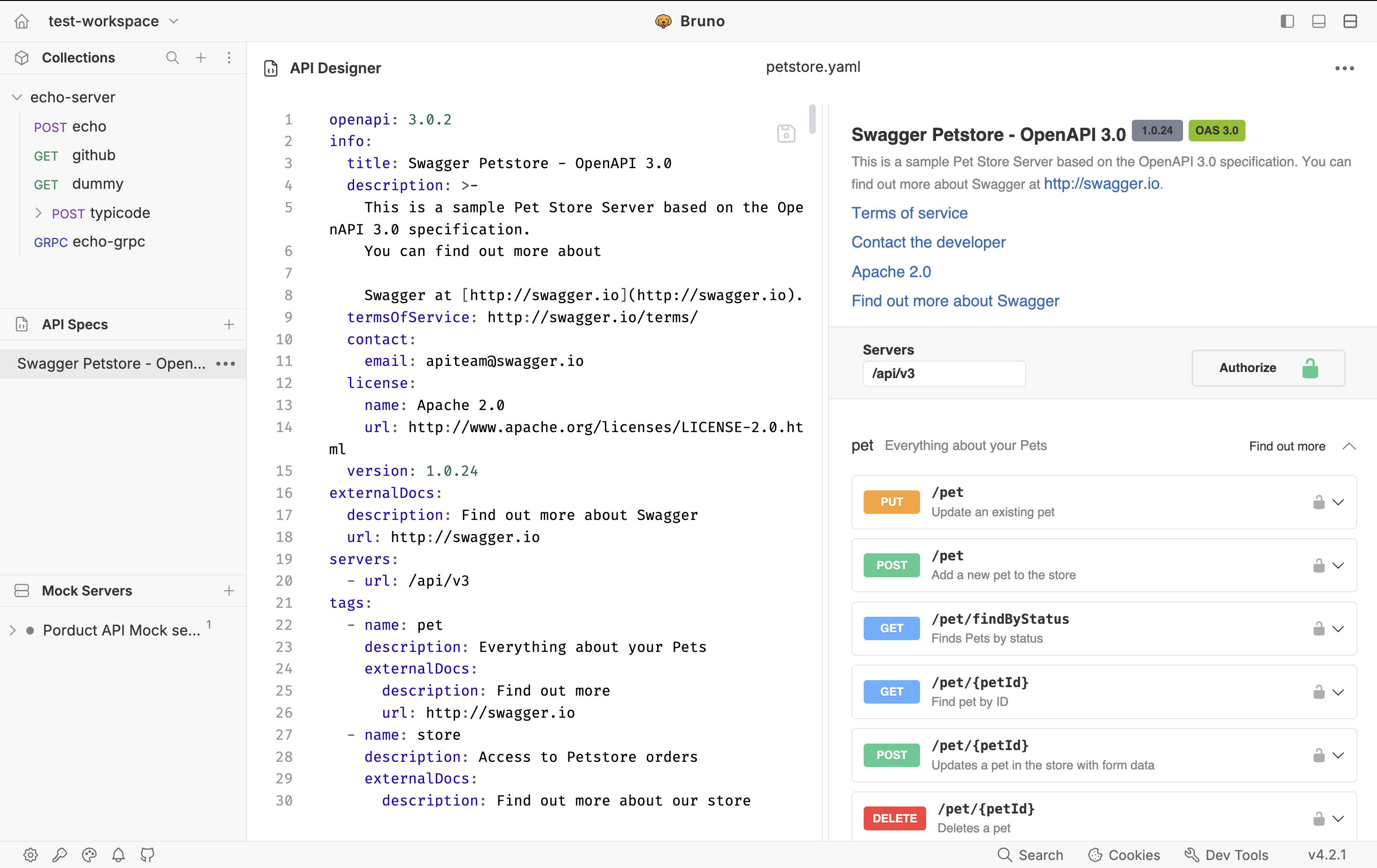The width and height of the screenshot is (1377, 868).
Task: Click the home icon in title bar
Action: [22, 21]
